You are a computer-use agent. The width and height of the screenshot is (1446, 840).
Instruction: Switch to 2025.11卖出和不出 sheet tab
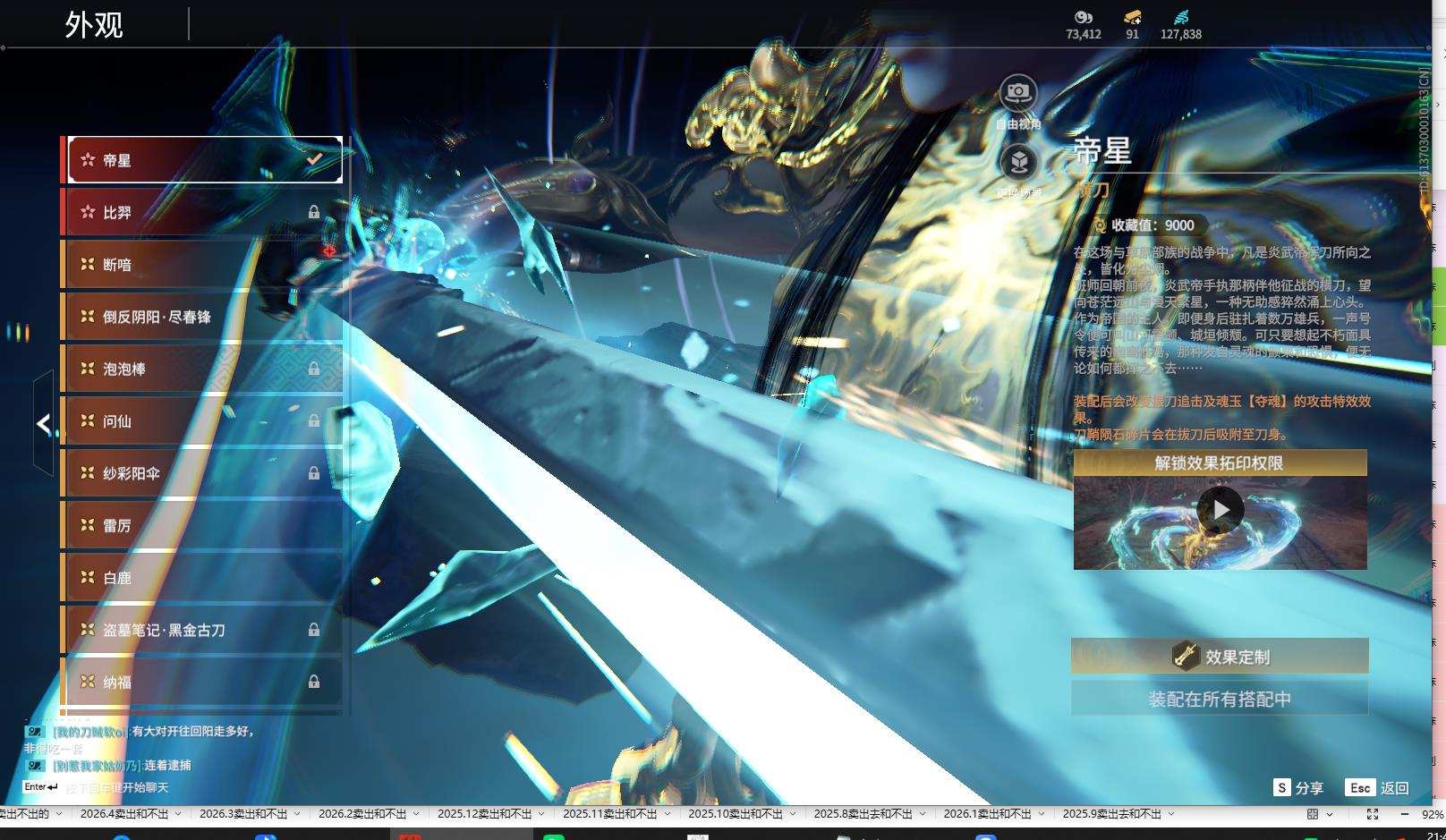click(609, 814)
